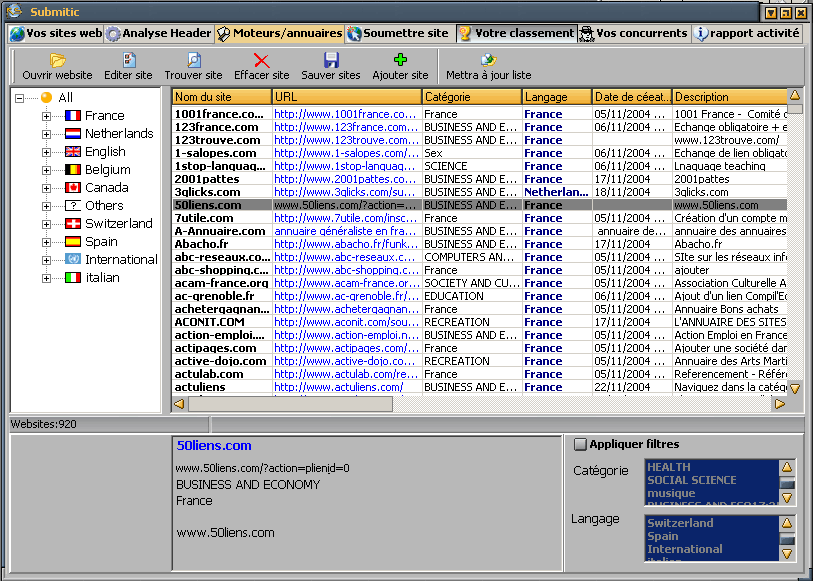Select the Belgium flag icon

click(73, 169)
